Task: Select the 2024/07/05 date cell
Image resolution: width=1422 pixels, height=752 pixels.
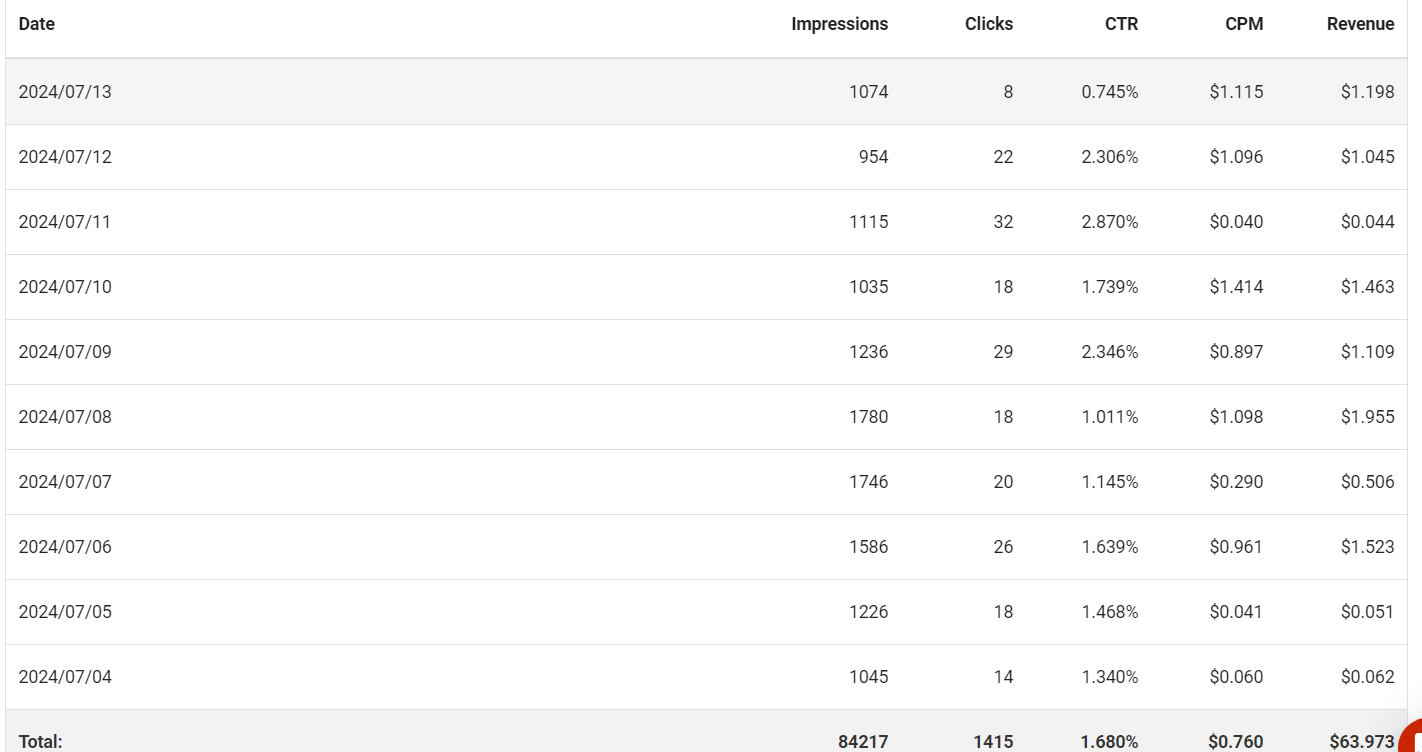Action: [65, 612]
